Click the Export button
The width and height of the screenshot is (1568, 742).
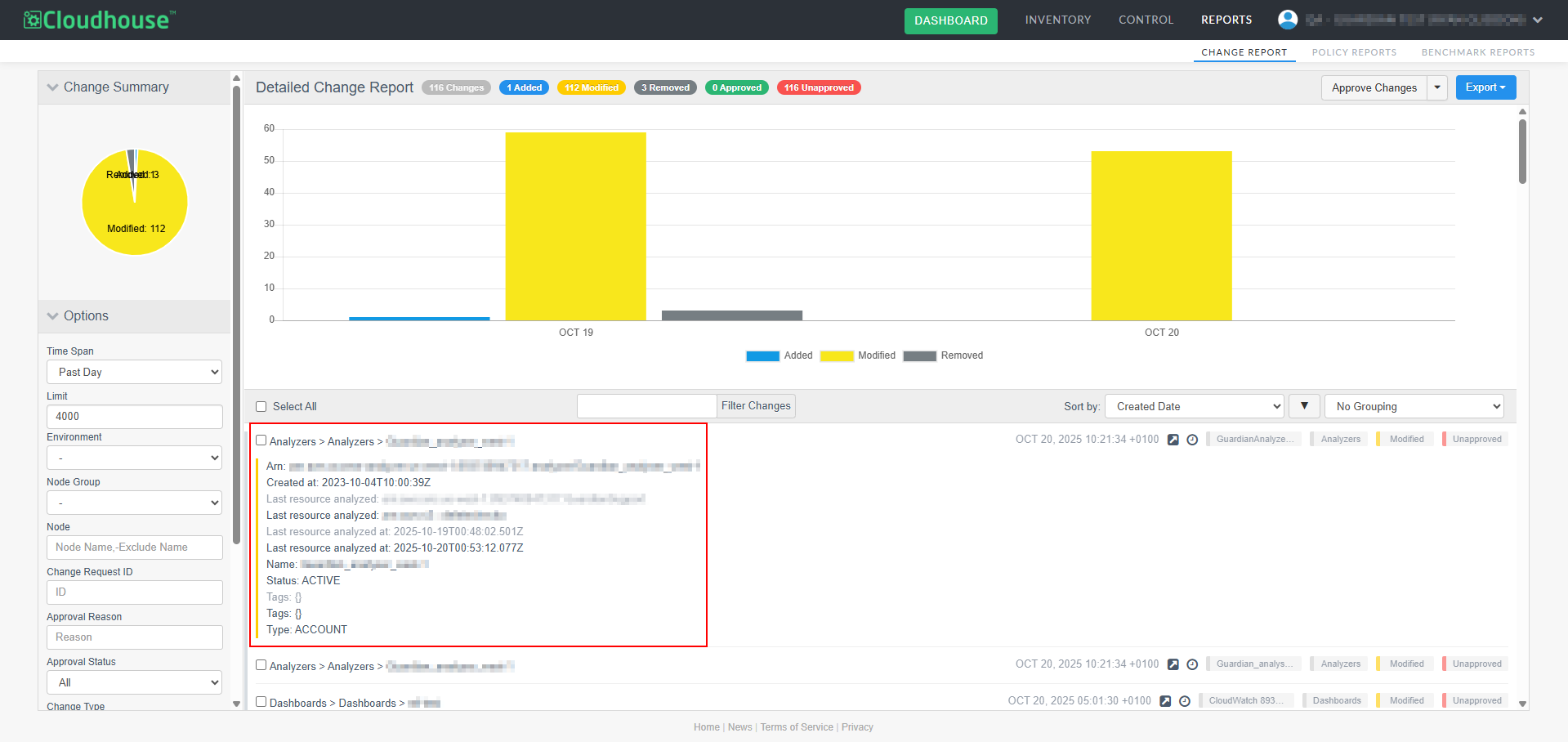[1485, 87]
